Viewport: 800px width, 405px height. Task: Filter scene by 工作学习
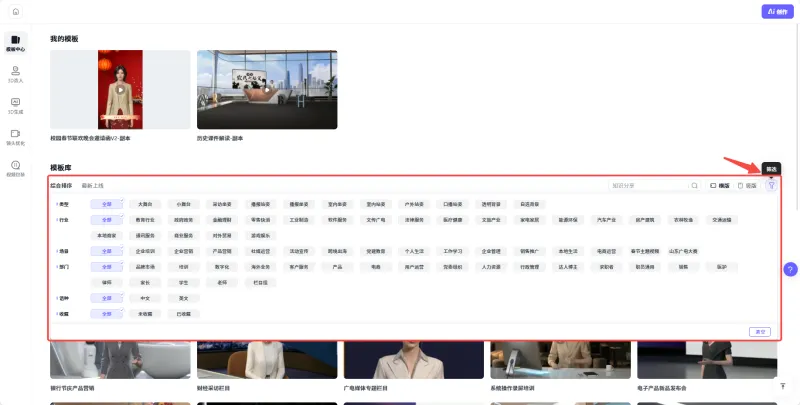(x=453, y=251)
